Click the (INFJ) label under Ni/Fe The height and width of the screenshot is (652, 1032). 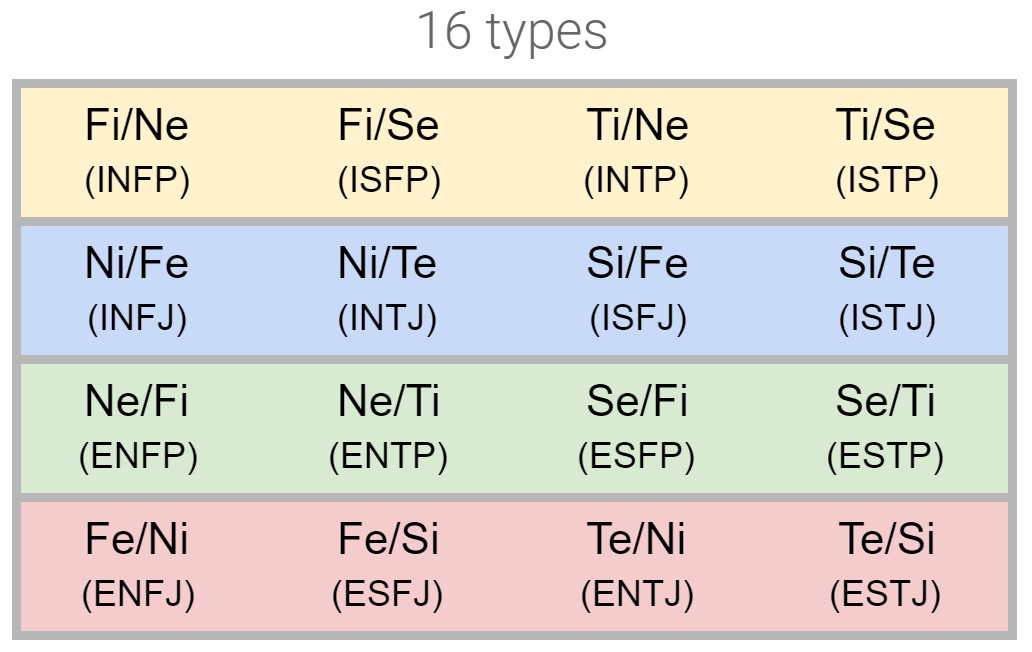click(x=138, y=318)
